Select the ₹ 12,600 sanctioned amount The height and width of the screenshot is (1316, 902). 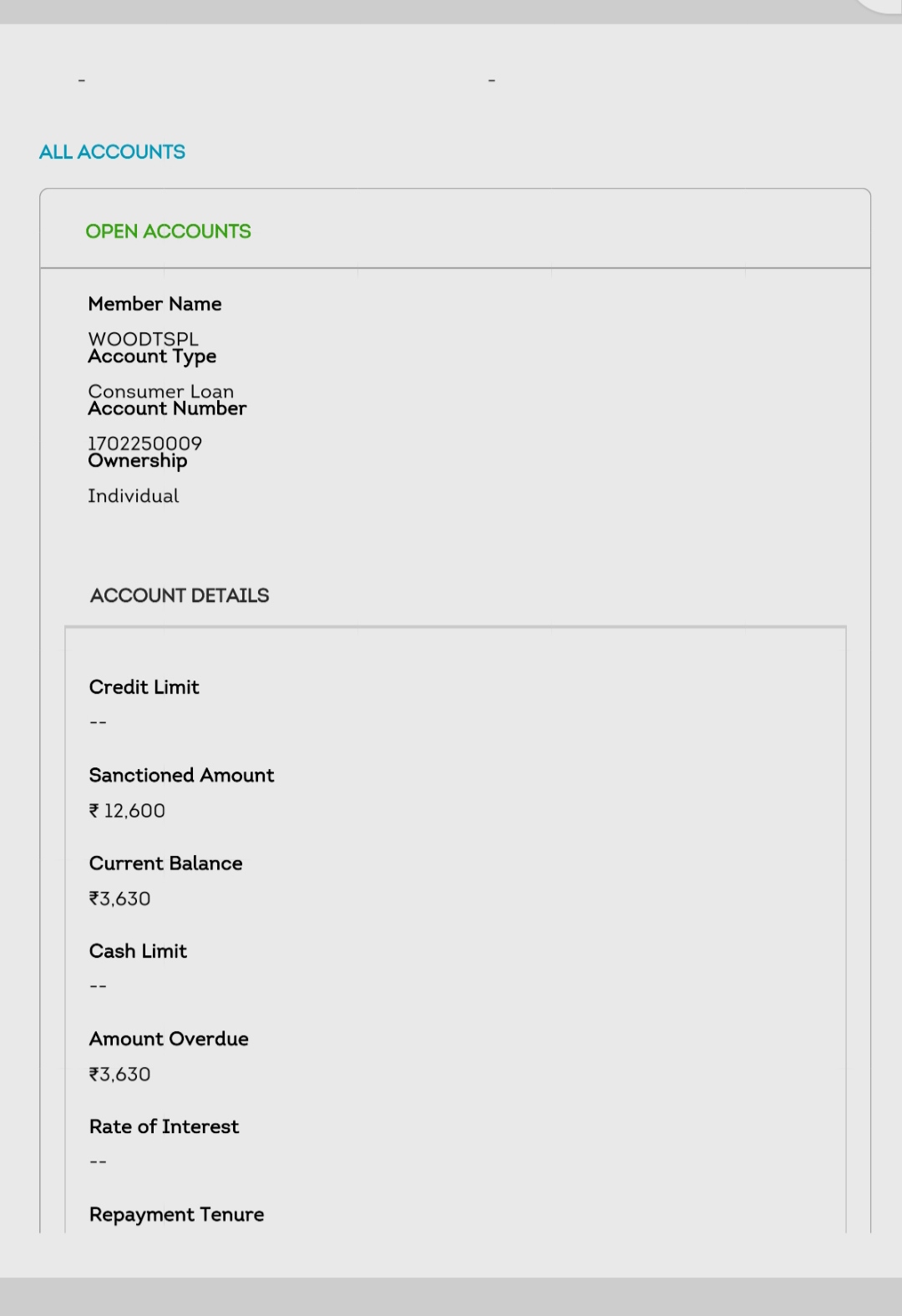(127, 811)
